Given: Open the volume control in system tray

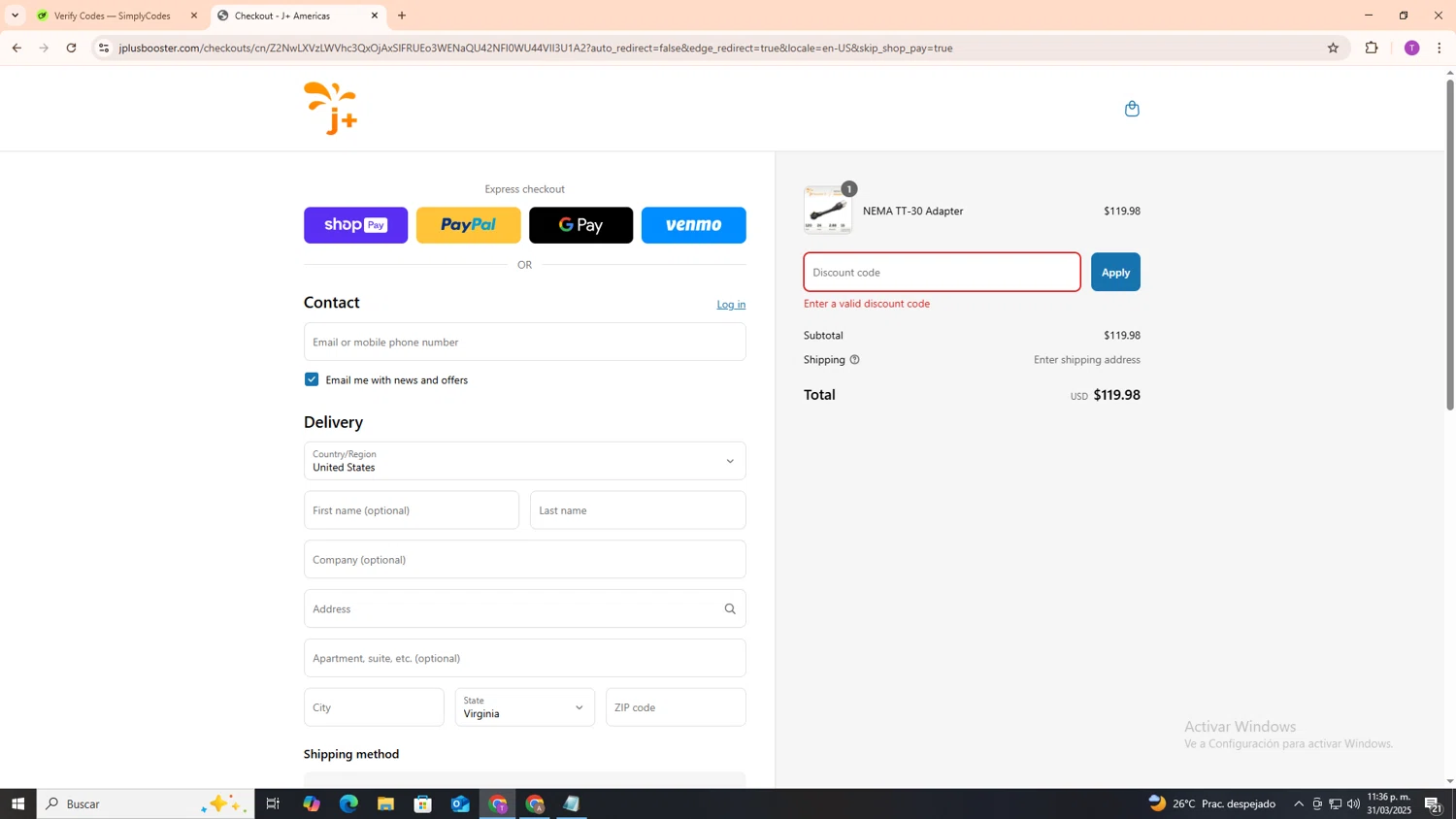Looking at the screenshot, I should tap(1354, 803).
